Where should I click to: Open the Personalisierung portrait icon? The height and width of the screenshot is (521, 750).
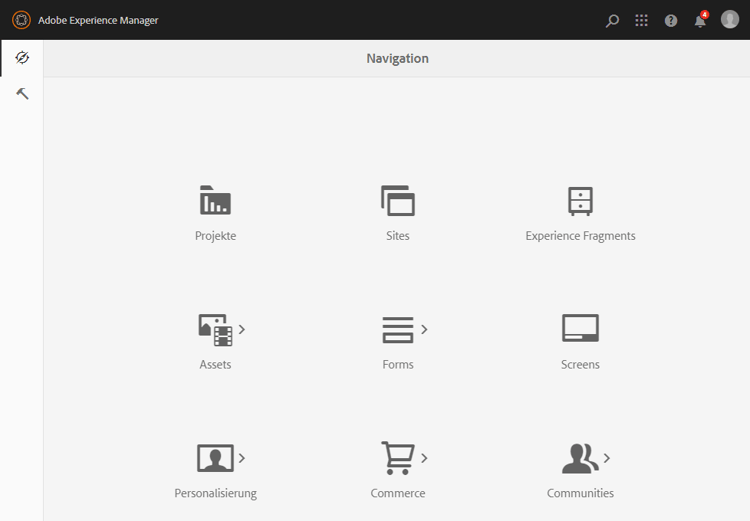click(x=215, y=458)
